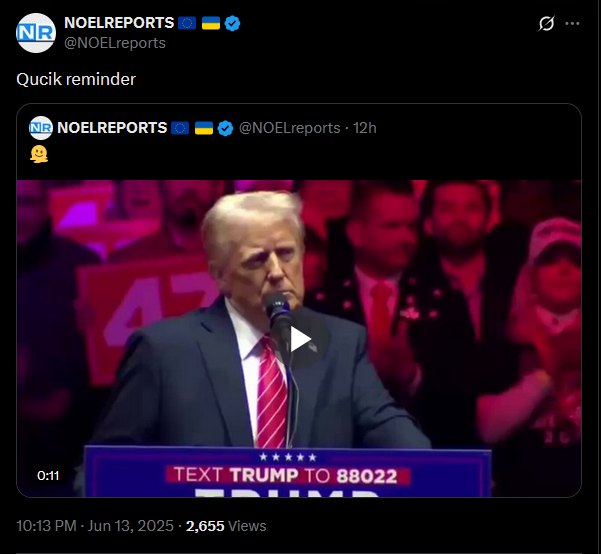Open the Grok explain-post icon
The width and height of the screenshot is (601, 554).
coord(546,23)
